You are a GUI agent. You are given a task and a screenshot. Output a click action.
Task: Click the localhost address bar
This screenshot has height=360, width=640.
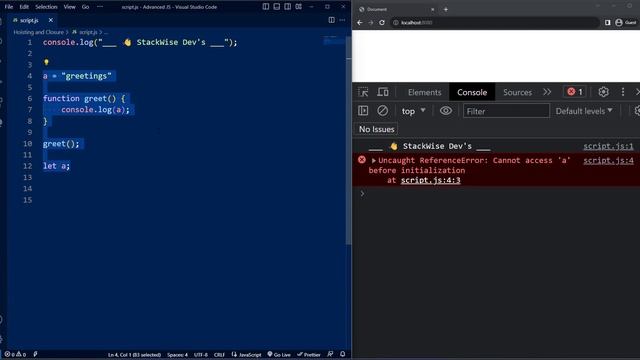(494, 22)
